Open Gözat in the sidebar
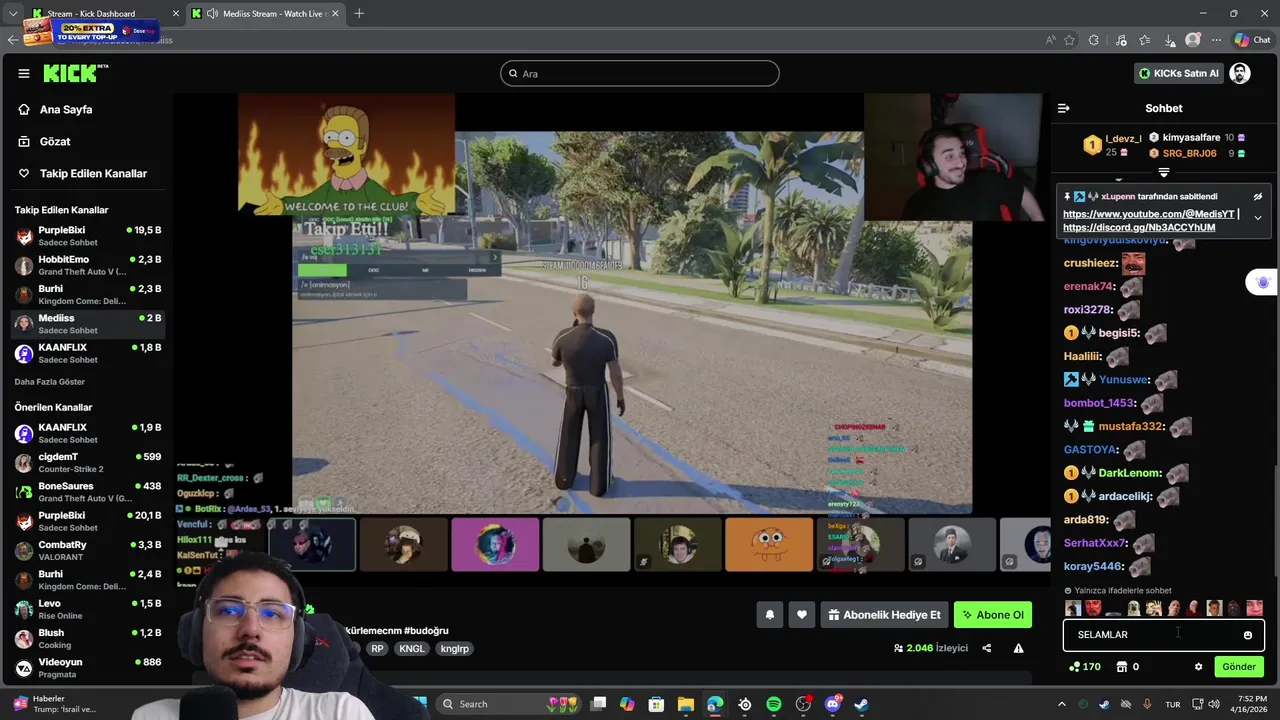1280x720 pixels. pyautogui.click(x=55, y=142)
